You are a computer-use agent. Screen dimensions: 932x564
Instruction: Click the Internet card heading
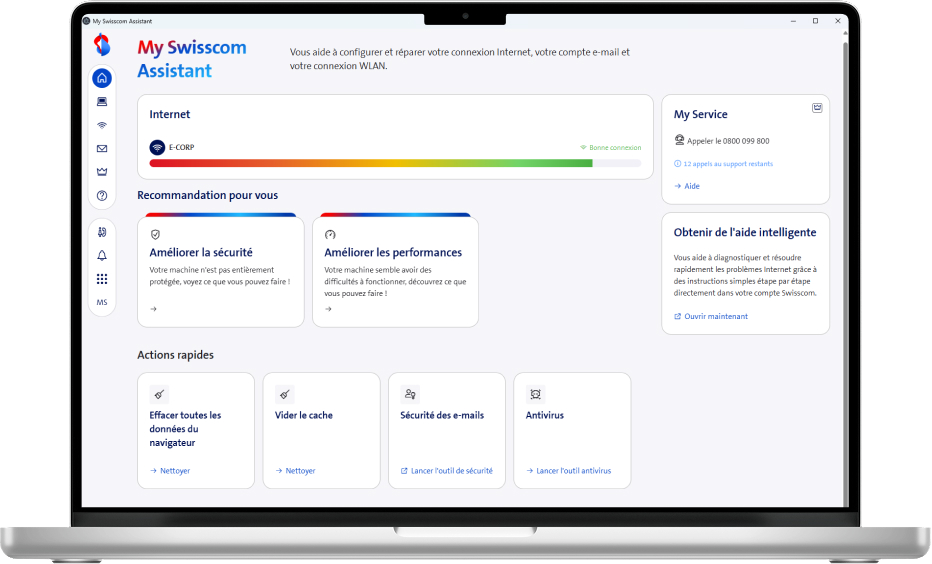[169, 114]
